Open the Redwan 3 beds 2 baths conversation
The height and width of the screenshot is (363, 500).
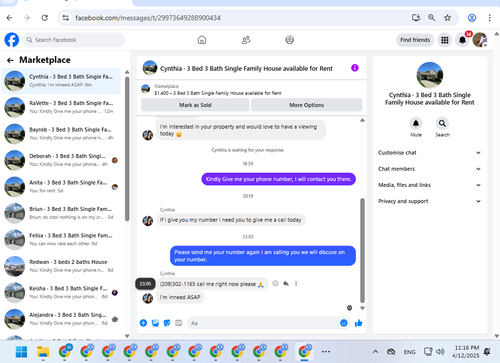[61, 266]
